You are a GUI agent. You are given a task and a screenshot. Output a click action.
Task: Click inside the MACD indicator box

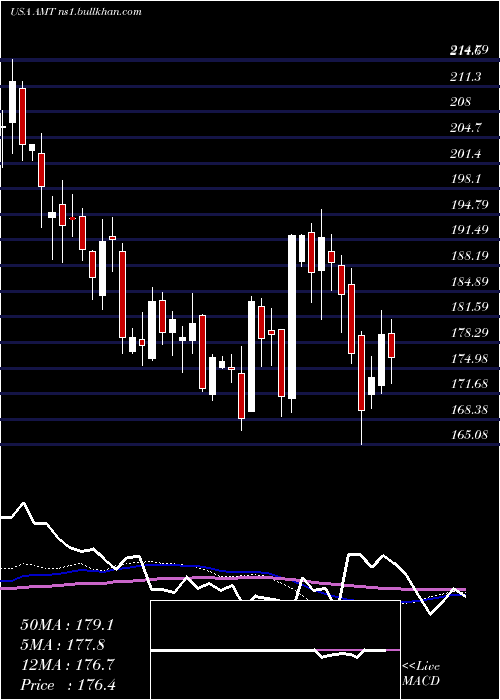275,650
